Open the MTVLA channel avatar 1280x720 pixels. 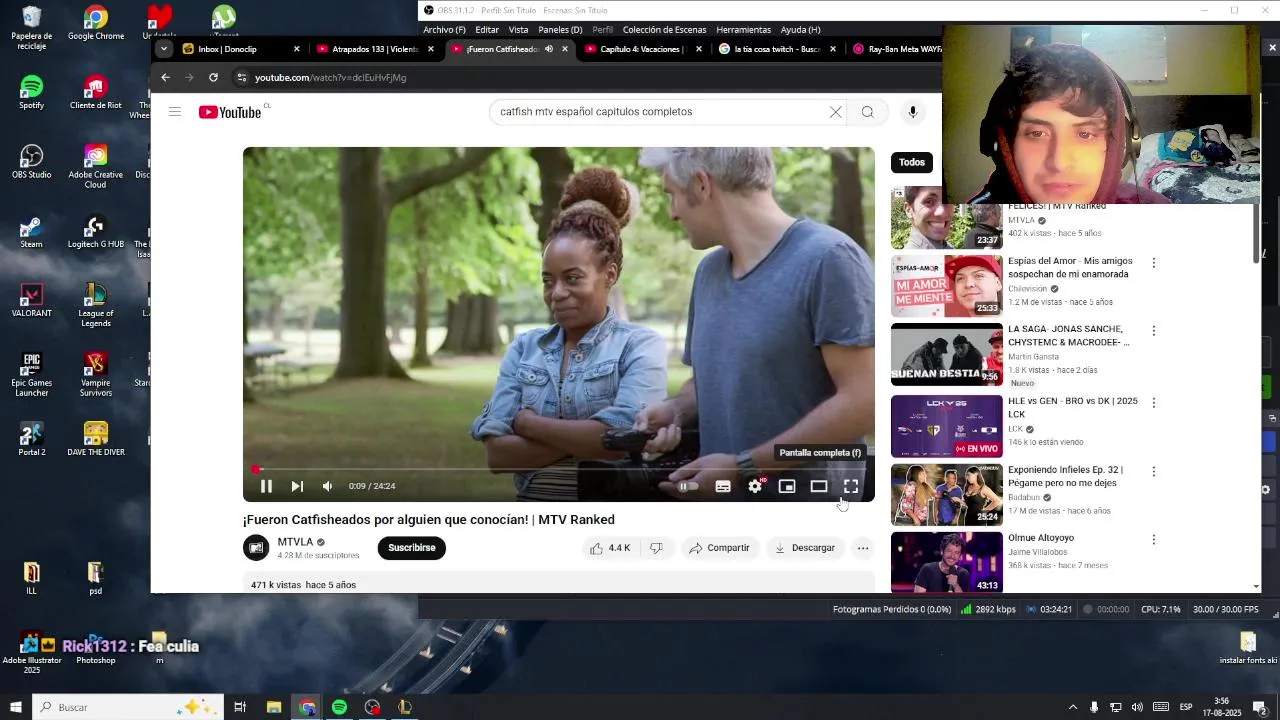256,548
